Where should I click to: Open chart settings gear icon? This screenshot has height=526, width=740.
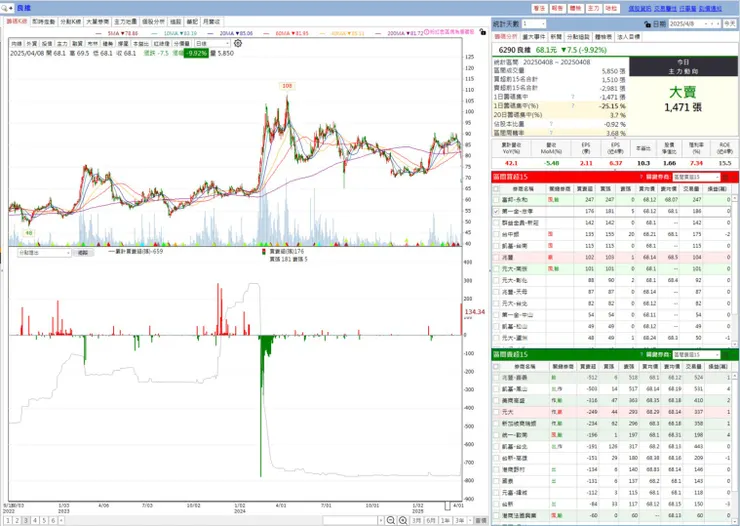(x=238, y=43)
